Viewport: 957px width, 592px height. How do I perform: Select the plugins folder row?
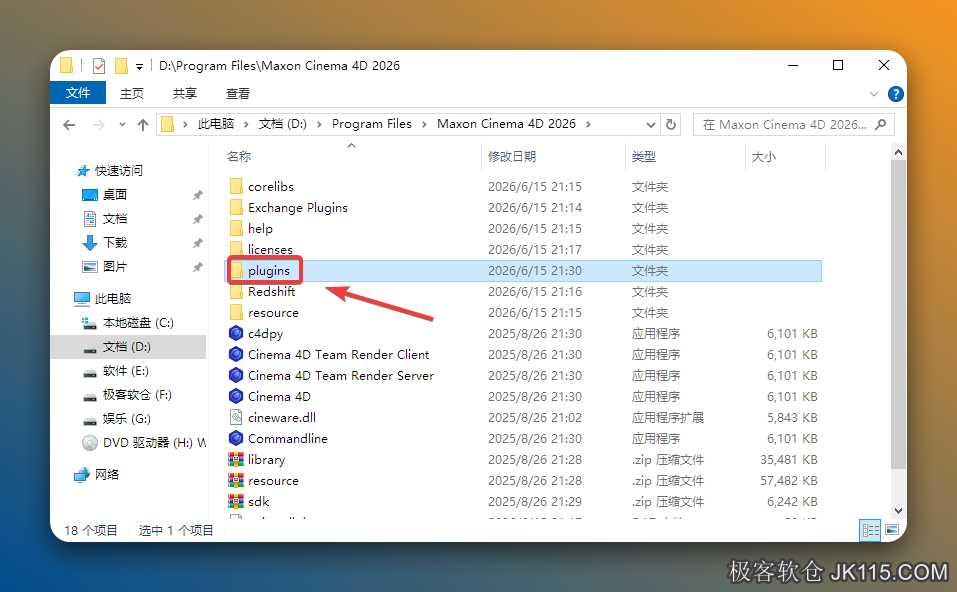tap(524, 270)
